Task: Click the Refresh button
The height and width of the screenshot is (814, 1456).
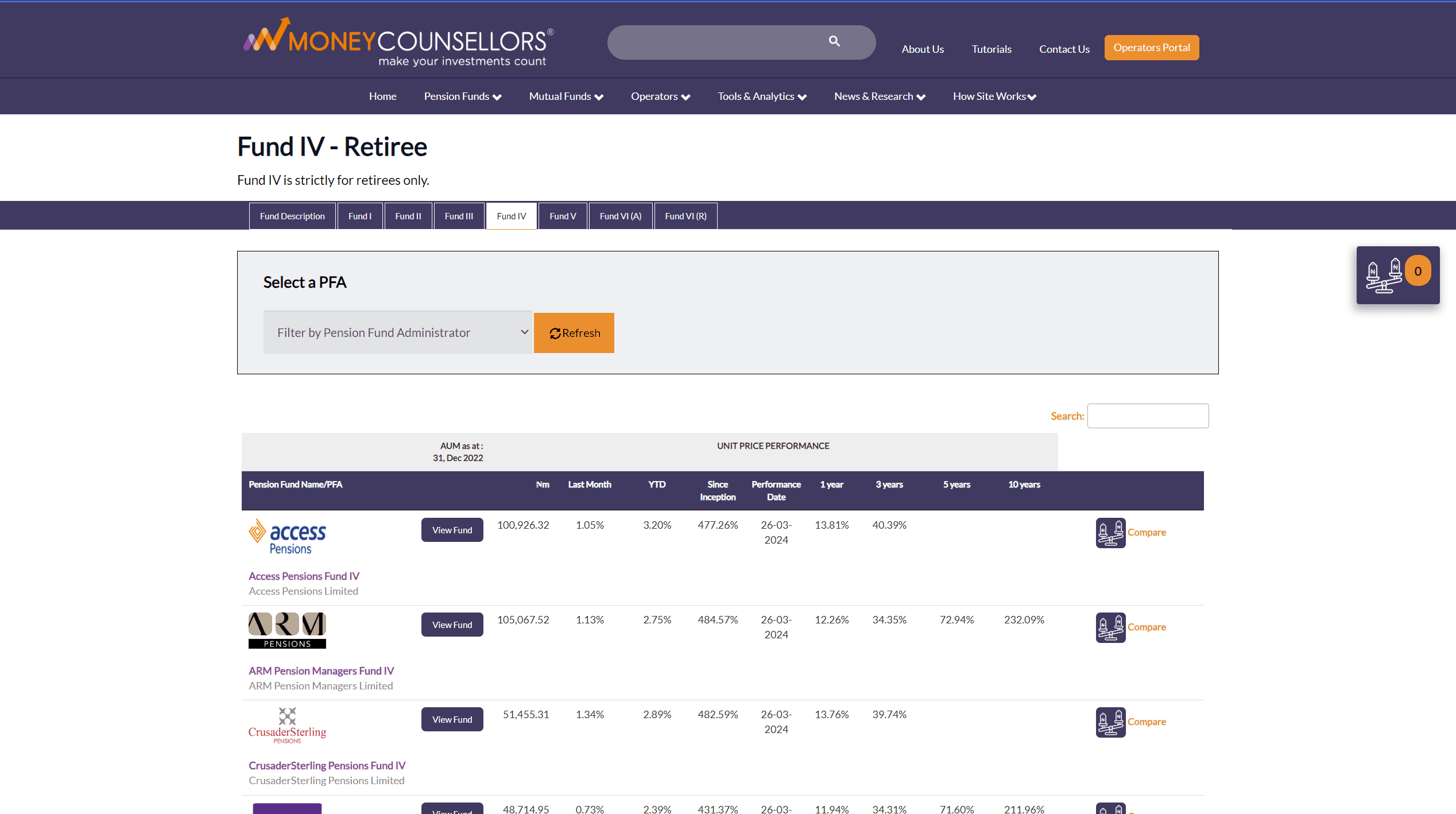Action: tap(574, 333)
